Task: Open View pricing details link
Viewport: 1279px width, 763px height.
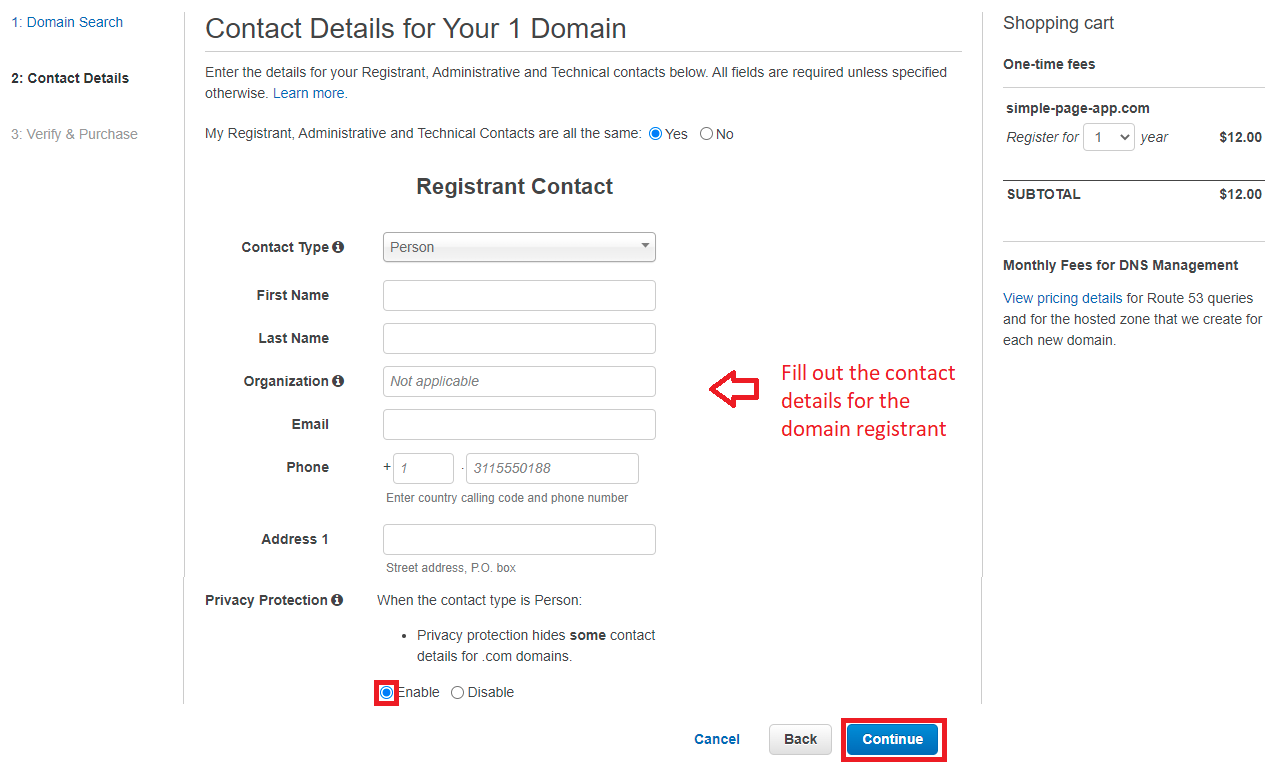Action: click(x=1062, y=298)
